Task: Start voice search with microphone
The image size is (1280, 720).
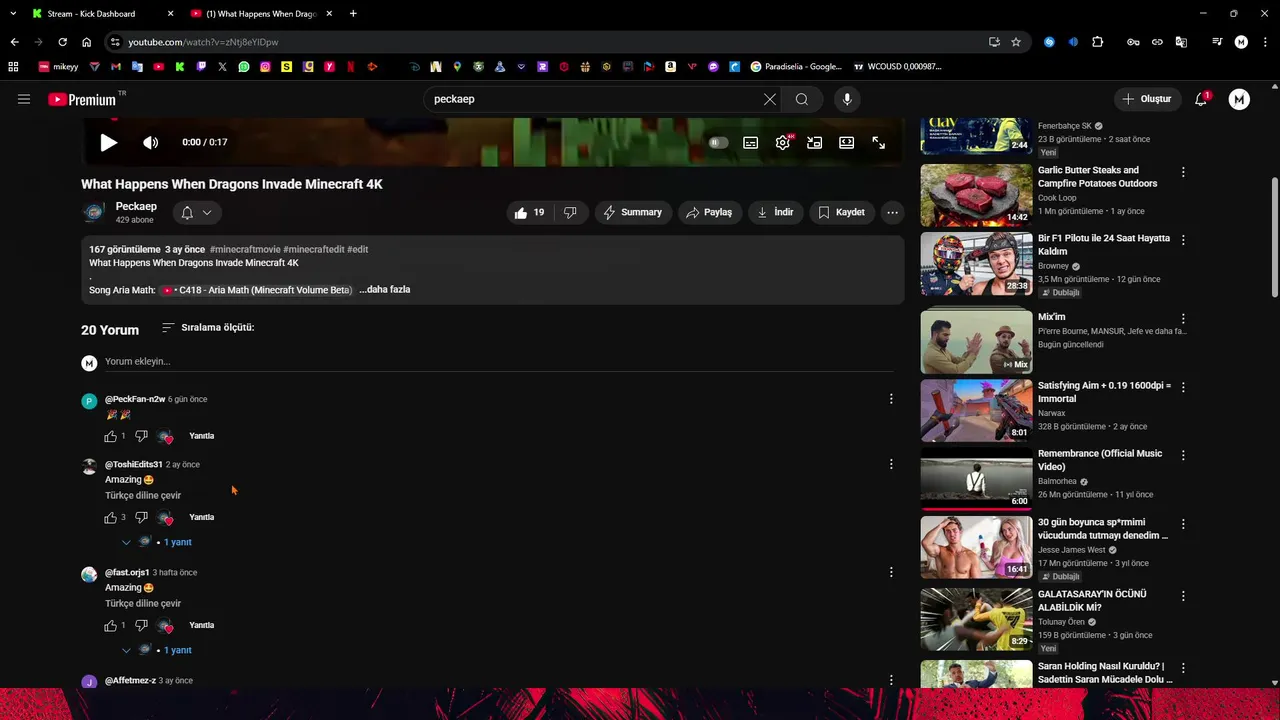Action: tap(847, 99)
